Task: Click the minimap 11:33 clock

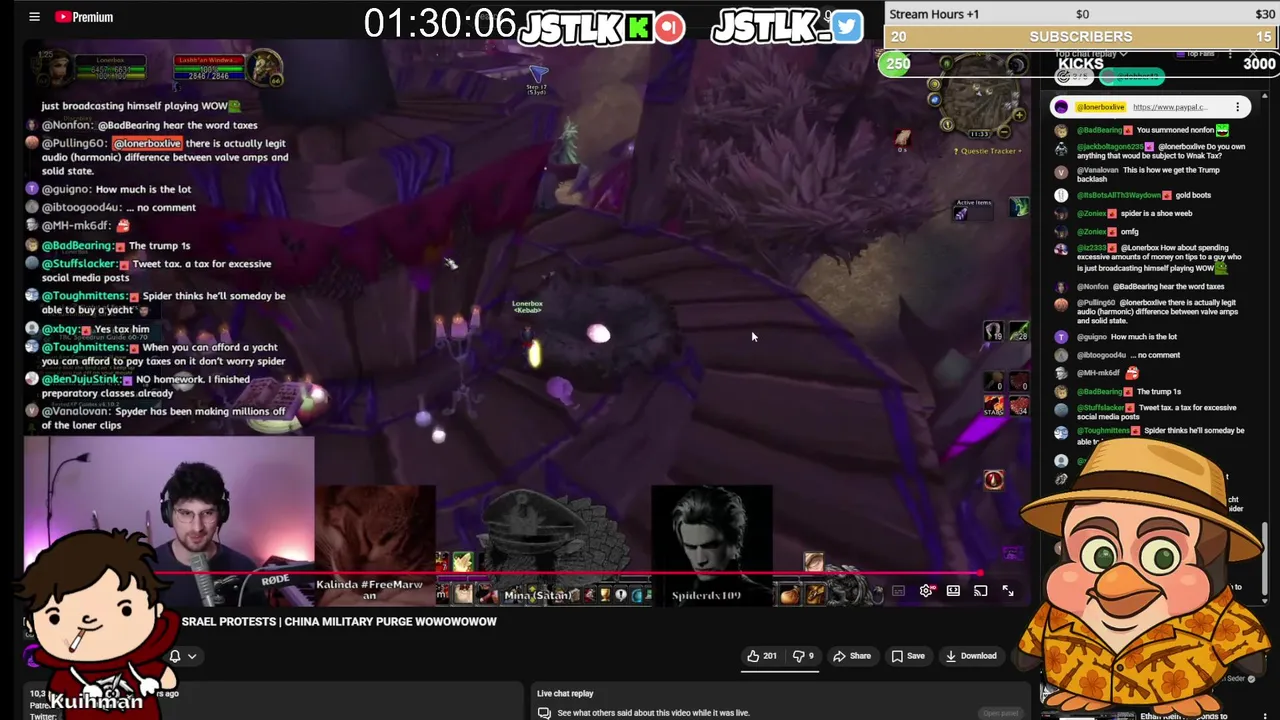Action: pyautogui.click(x=978, y=133)
